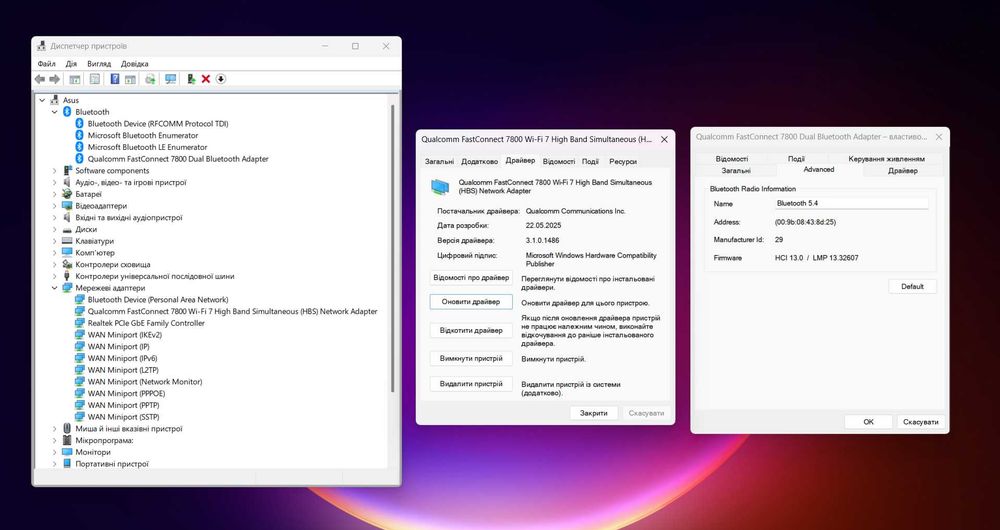This screenshot has height=530, width=1000.
Task: Open the Довідка menu
Action: click(x=135, y=64)
